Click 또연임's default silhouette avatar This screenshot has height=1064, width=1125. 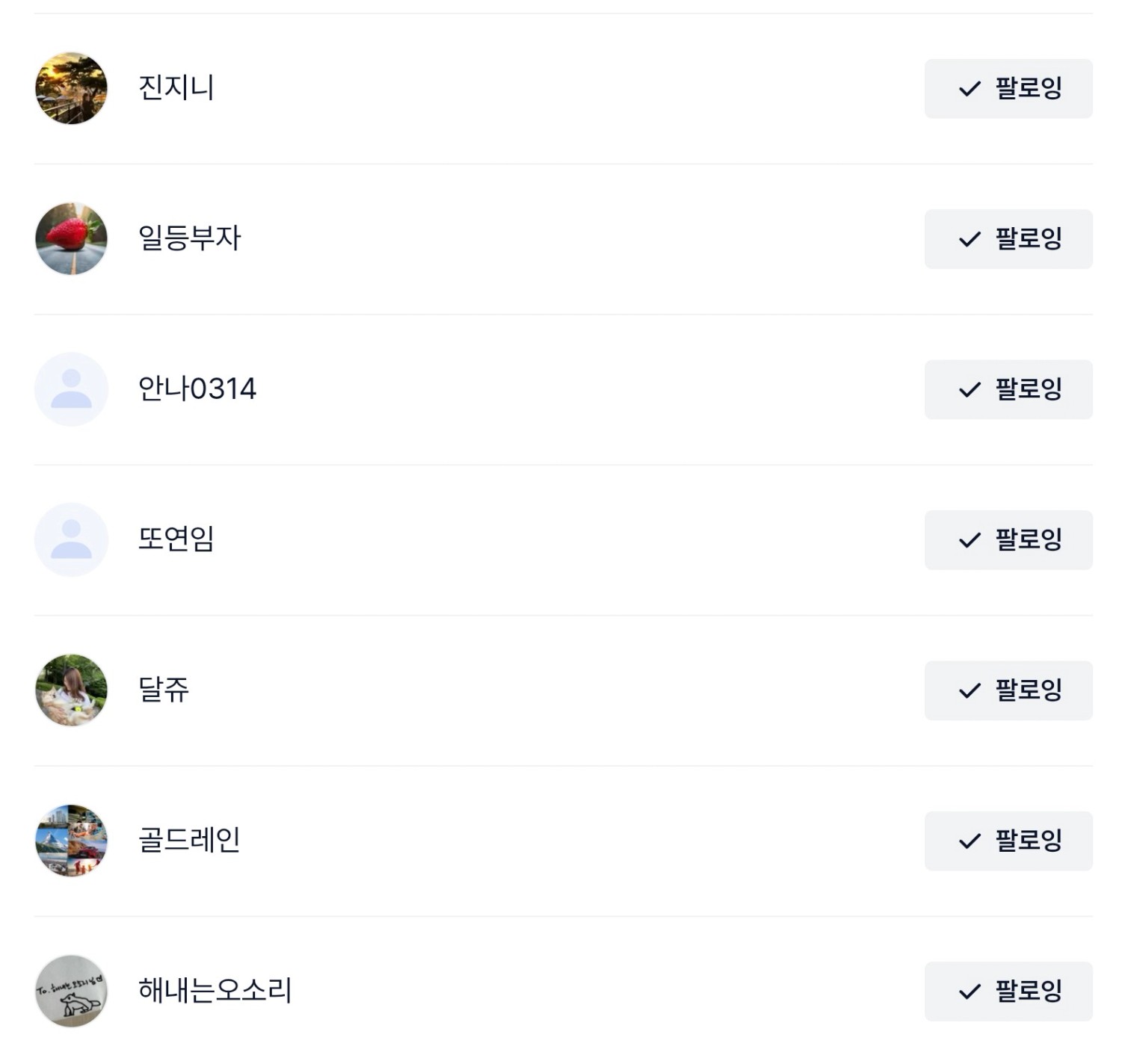click(x=71, y=539)
